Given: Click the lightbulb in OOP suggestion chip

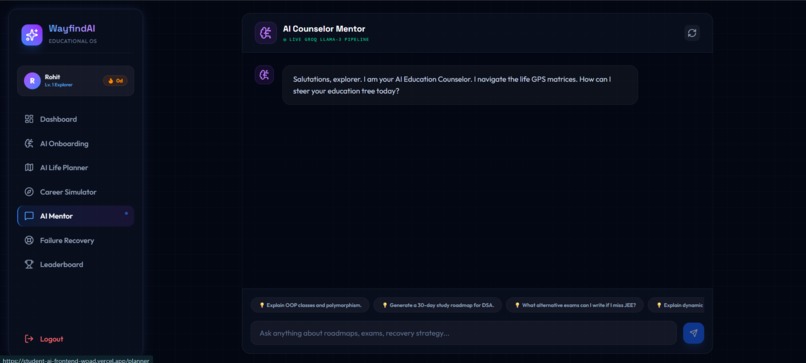Looking at the screenshot, I should coord(262,305).
